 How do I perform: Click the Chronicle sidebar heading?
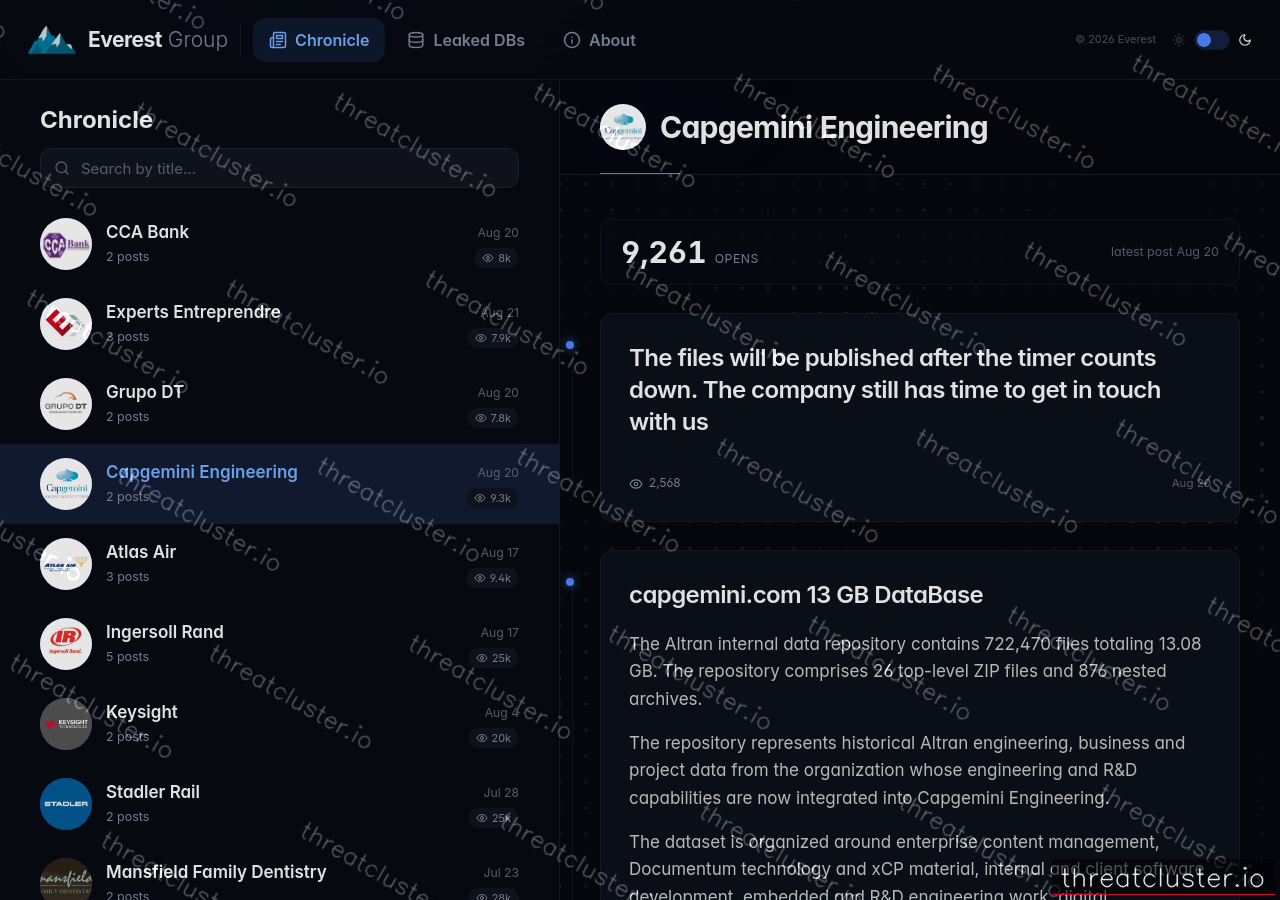tap(97, 120)
